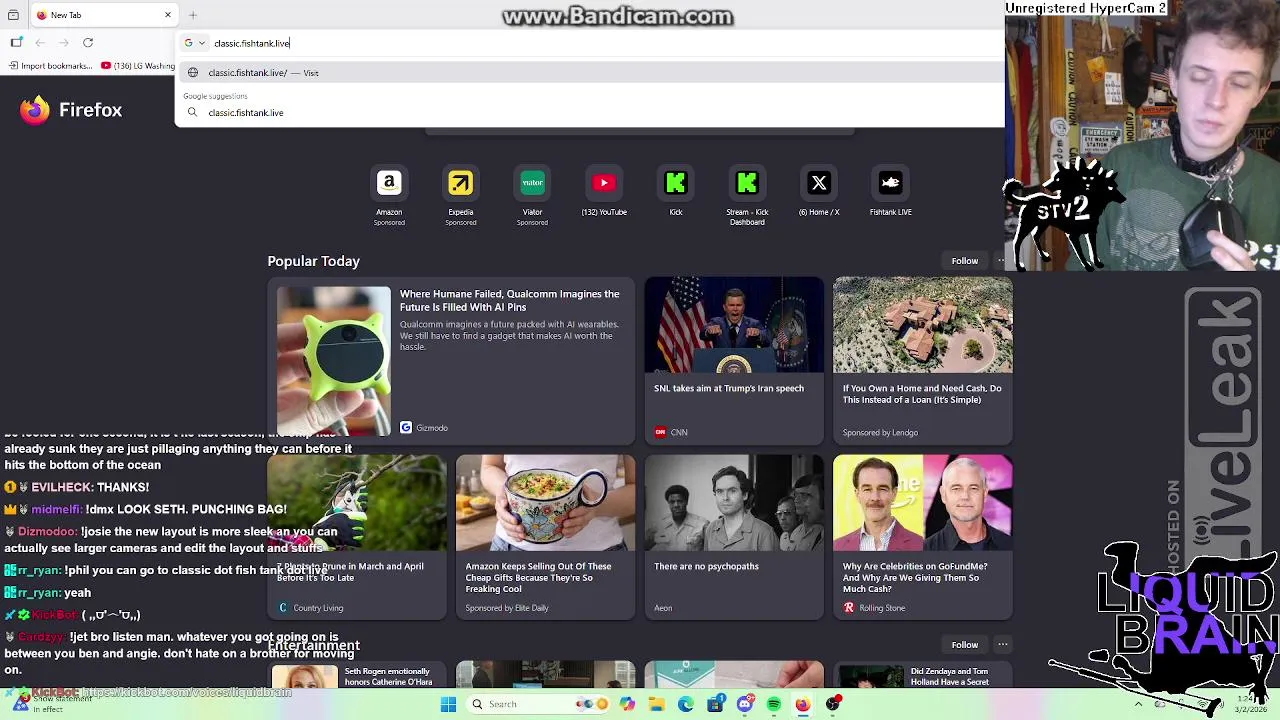Click the Gizmodo source label
This screenshot has width=1280, height=720.
click(424, 428)
